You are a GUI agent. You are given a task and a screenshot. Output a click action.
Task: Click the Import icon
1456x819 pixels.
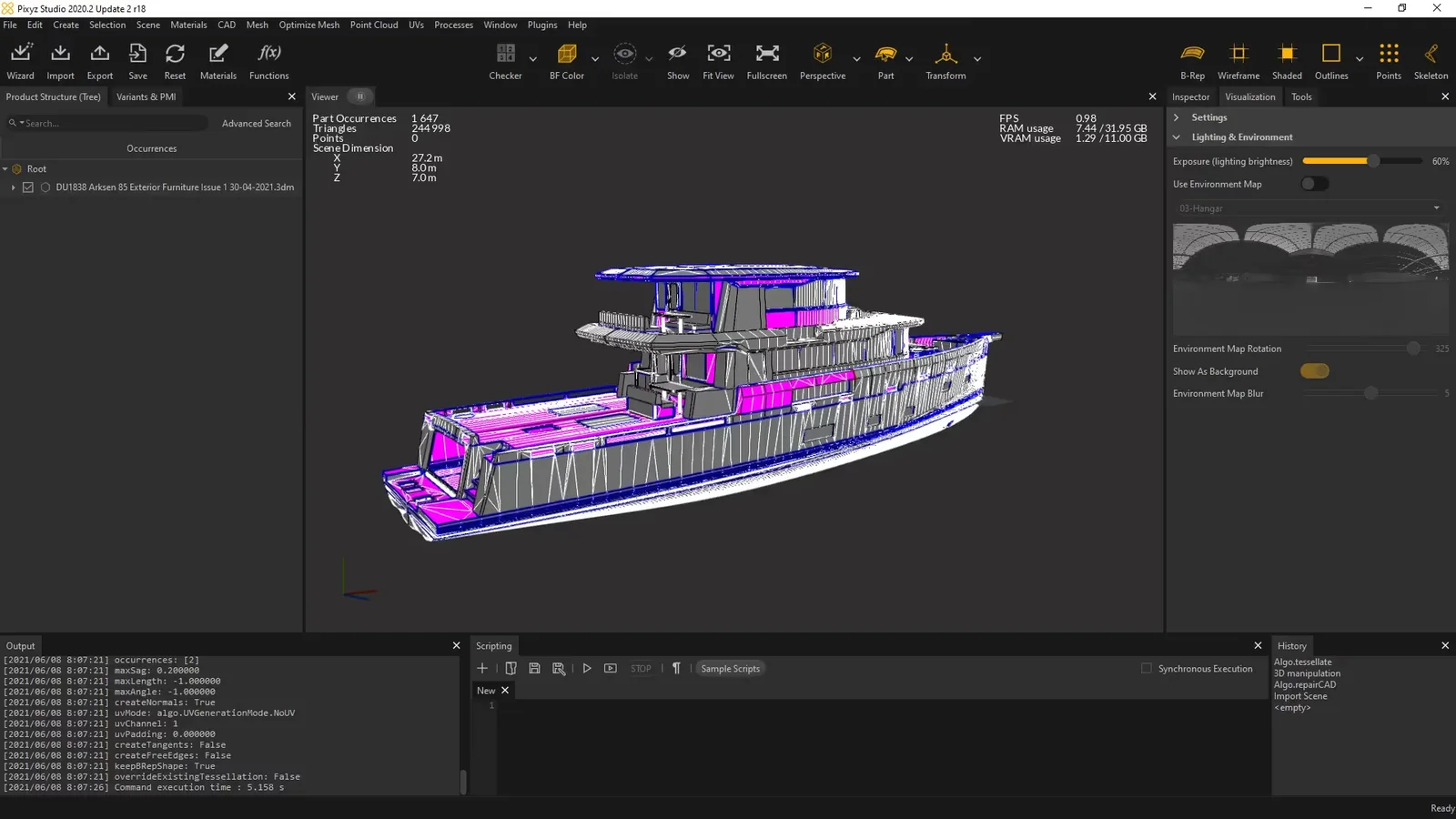[60, 54]
